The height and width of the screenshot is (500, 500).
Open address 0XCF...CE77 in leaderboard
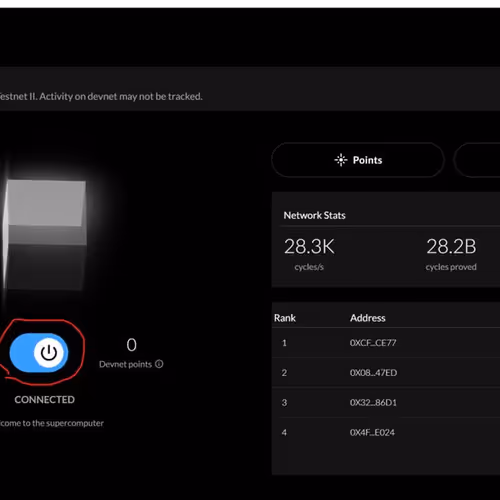[373, 343]
